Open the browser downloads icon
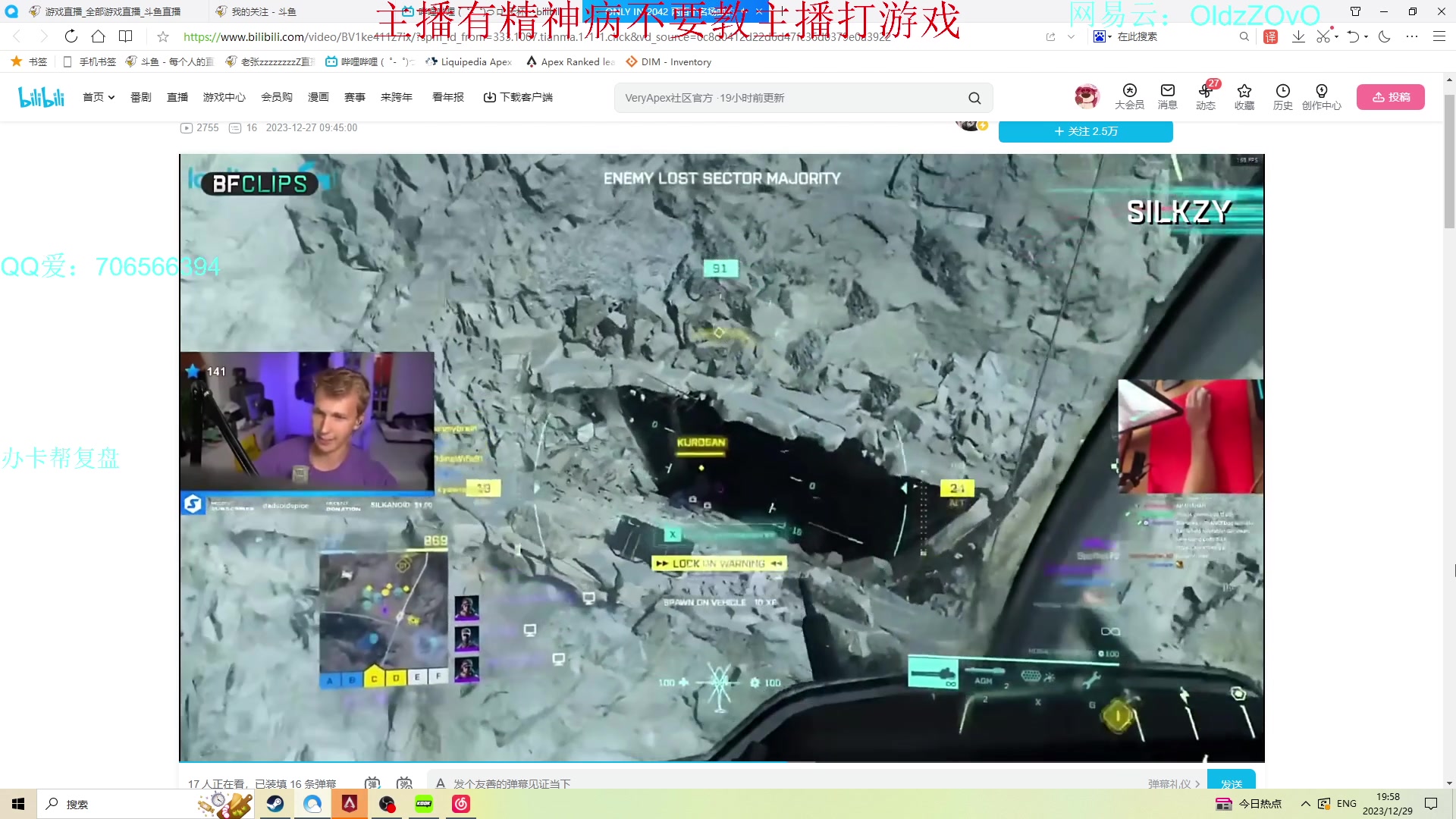 point(1298,36)
